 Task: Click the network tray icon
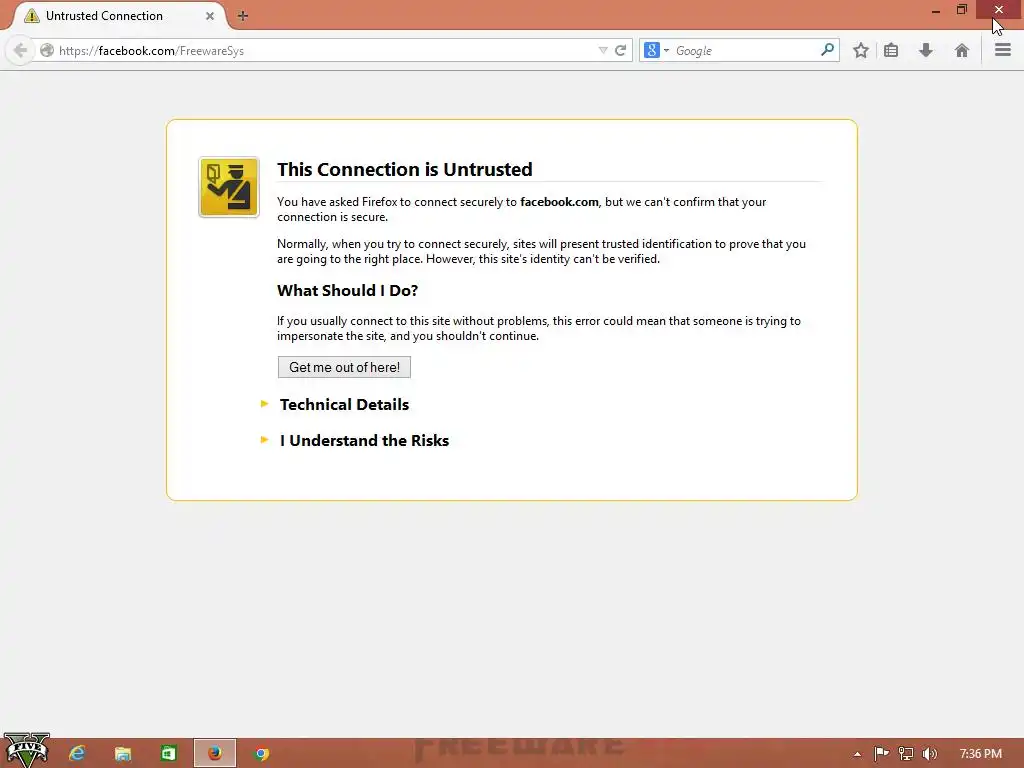pos(906,754)
